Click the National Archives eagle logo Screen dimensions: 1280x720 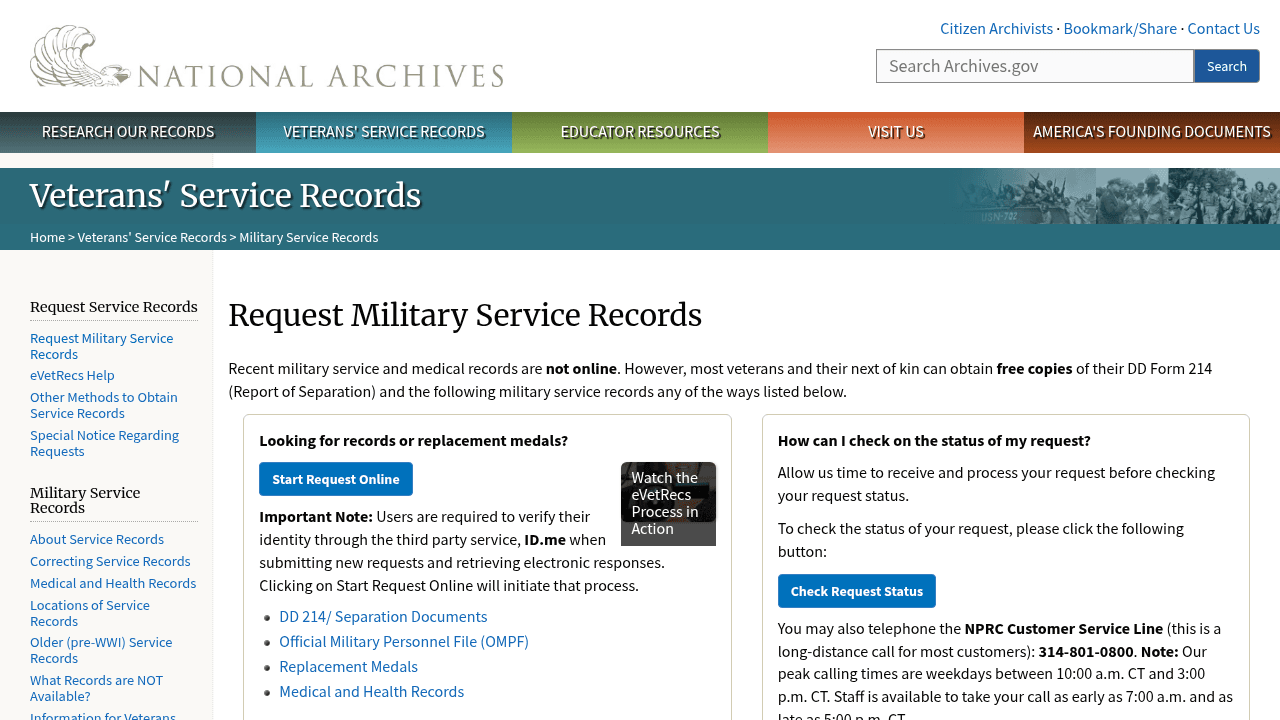[75, 57]
